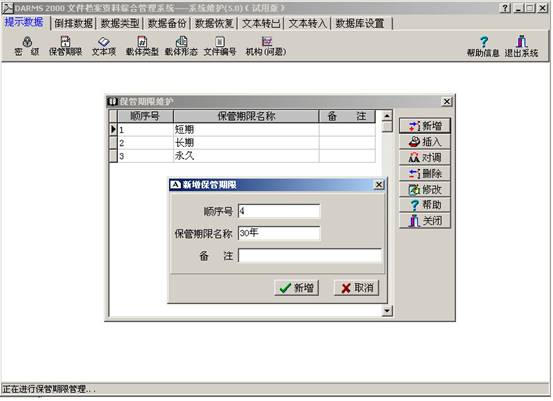Confirm with the 新增 checkmark button

pyautogui.click(x=297, y=288)
